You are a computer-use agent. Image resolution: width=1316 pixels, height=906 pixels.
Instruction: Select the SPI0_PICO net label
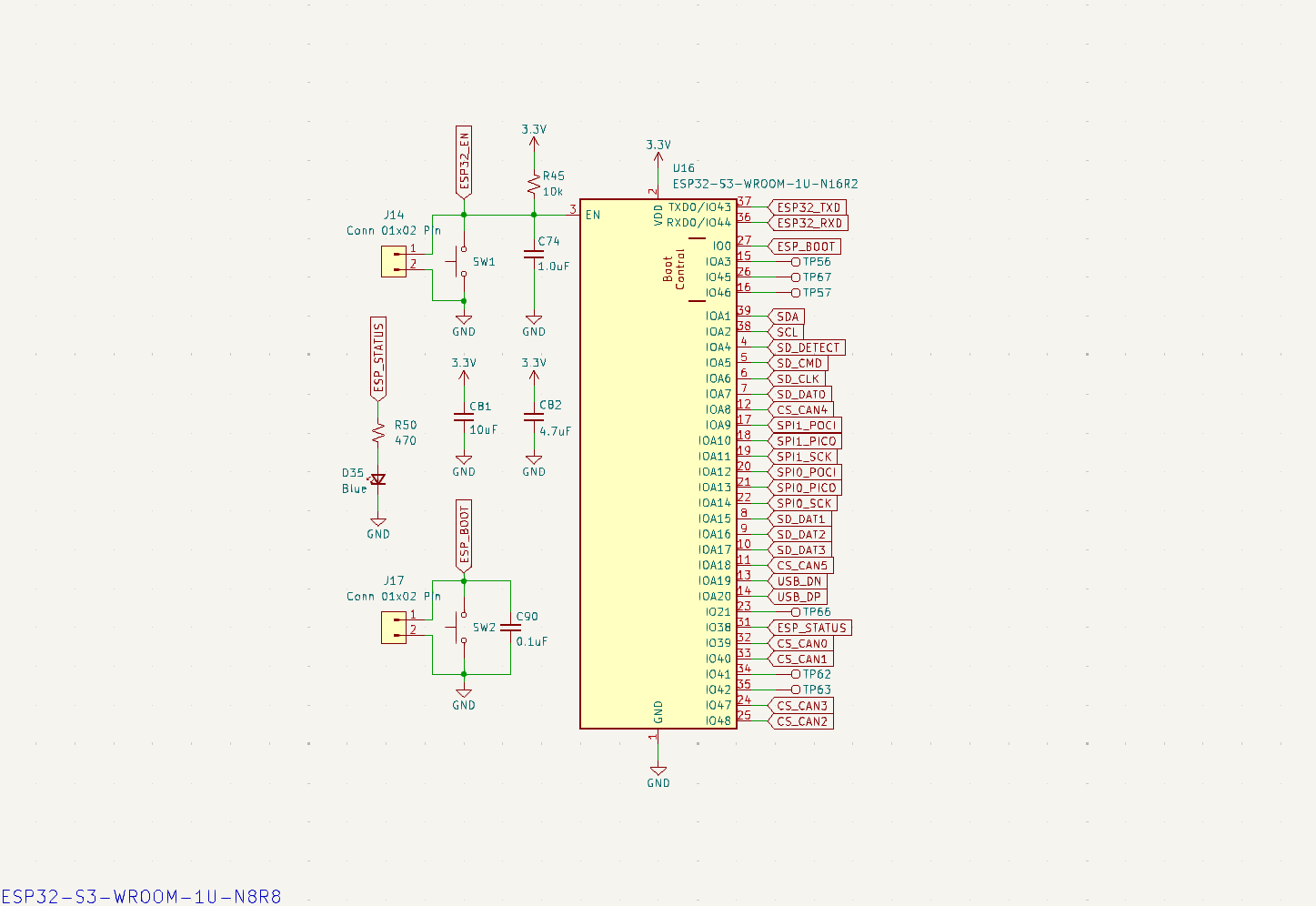[805, 488]
